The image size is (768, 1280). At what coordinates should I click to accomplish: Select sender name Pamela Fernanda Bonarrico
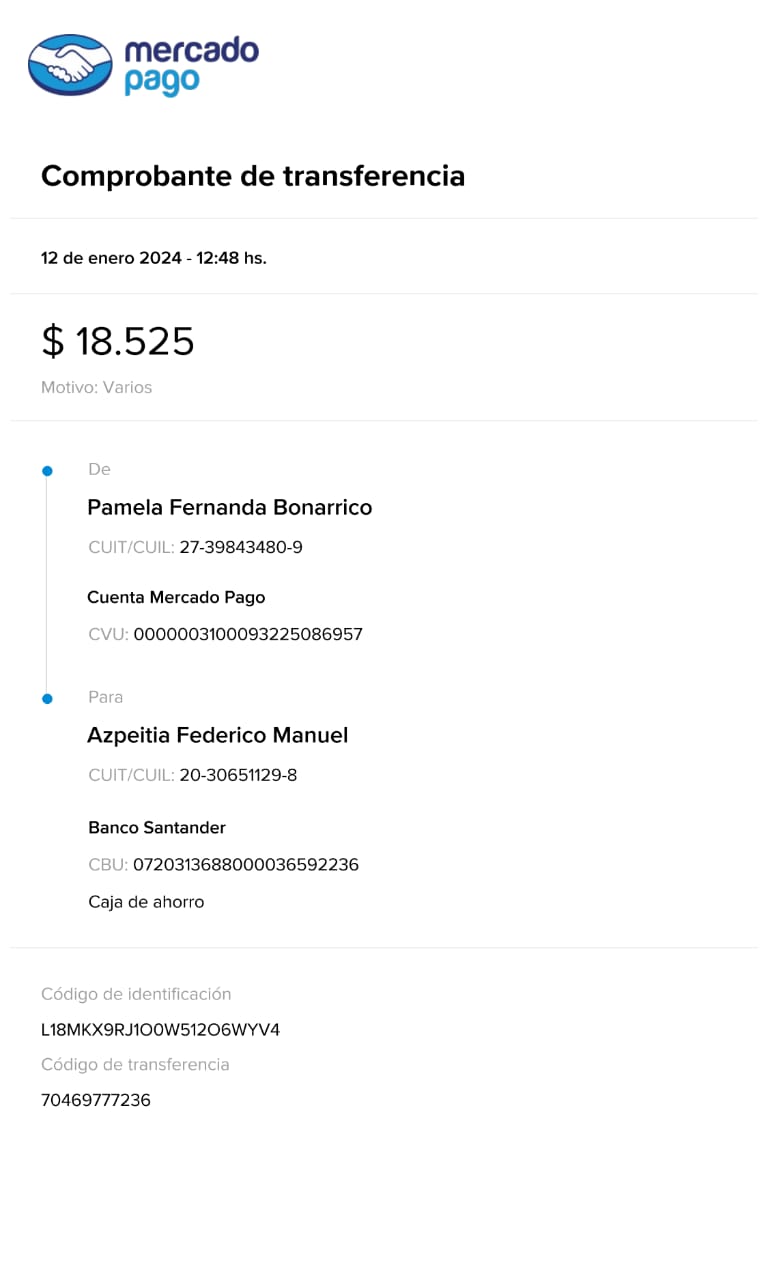(229, 508)
